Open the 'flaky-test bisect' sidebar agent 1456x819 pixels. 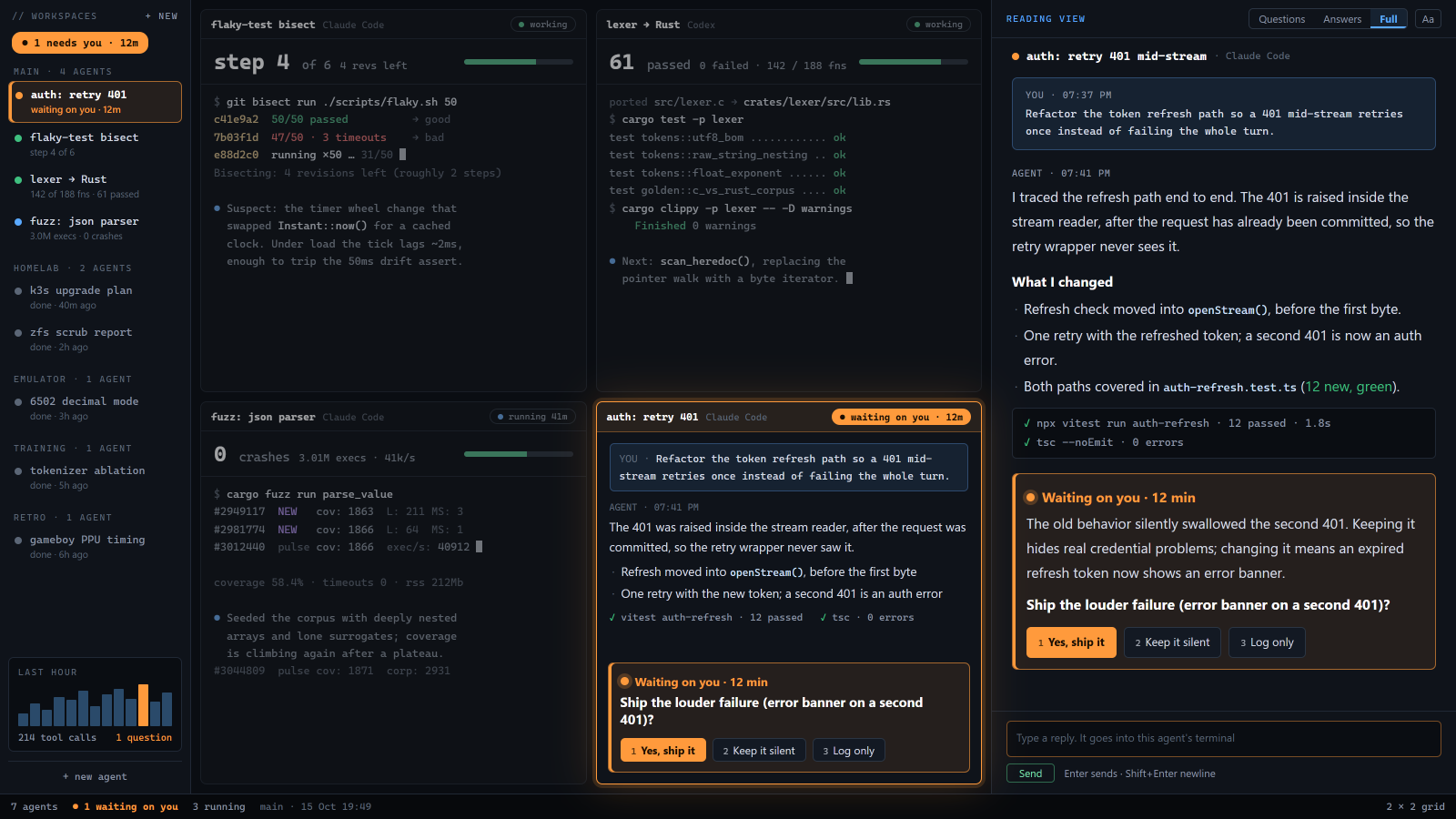coord(96,144)
